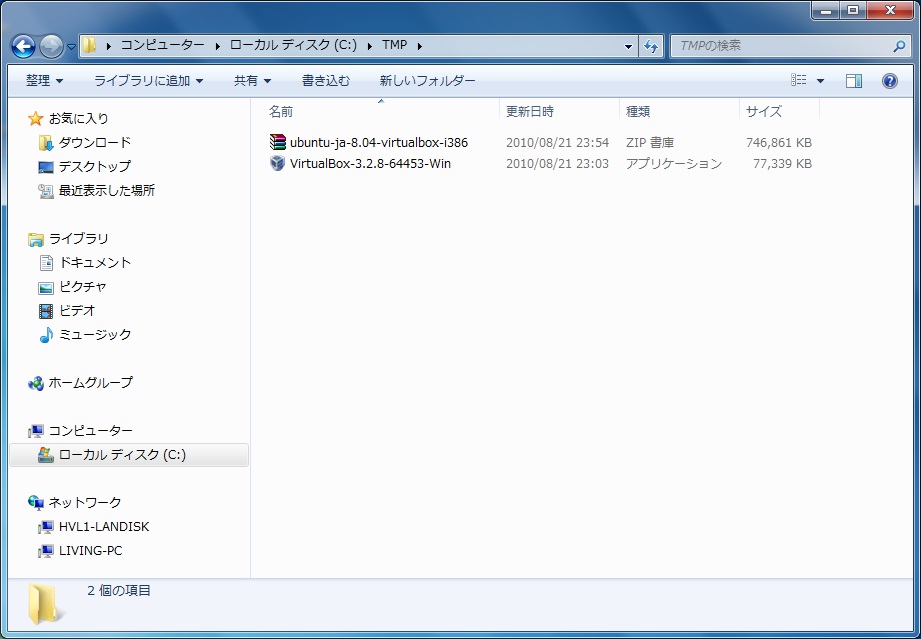Select the ubuntu-ja-8.04-virtualbox-i386 file
The image size is (921, 639).
click(379, 143)
